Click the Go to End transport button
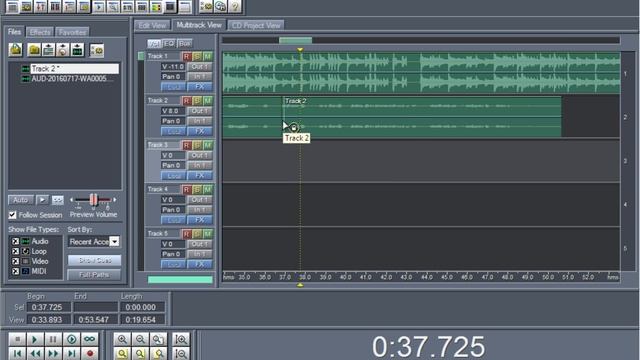This screenshot has height=360, width=640. tap(71, 353)
